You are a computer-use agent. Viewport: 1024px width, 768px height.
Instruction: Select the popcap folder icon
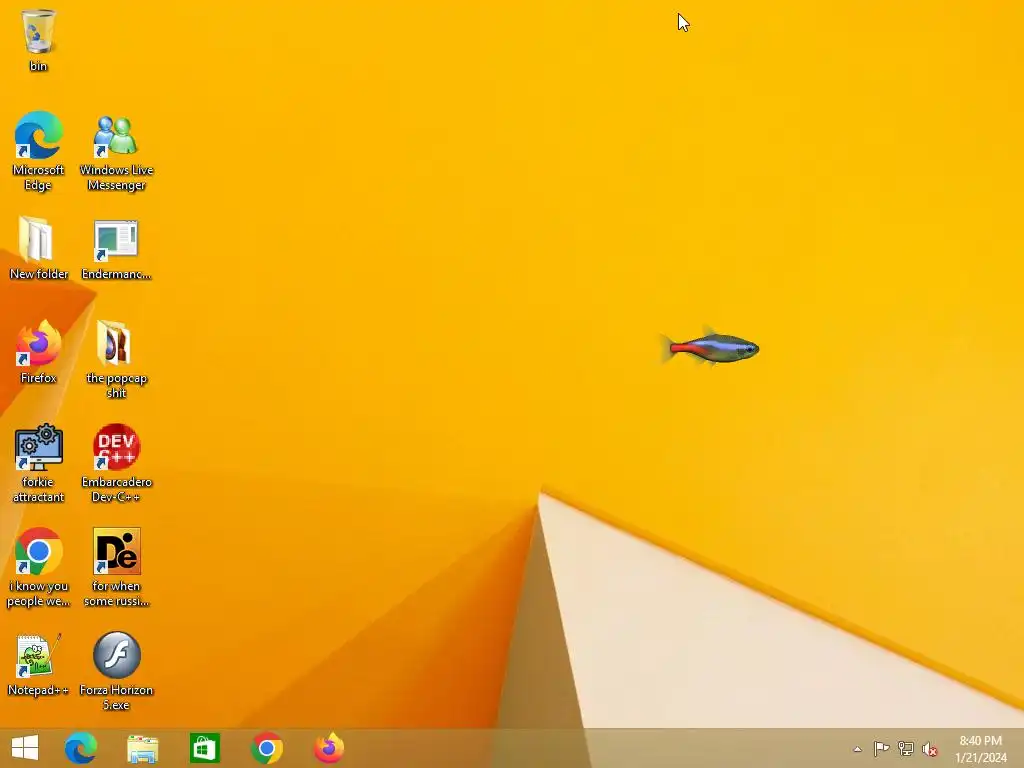tap(116, 358)
